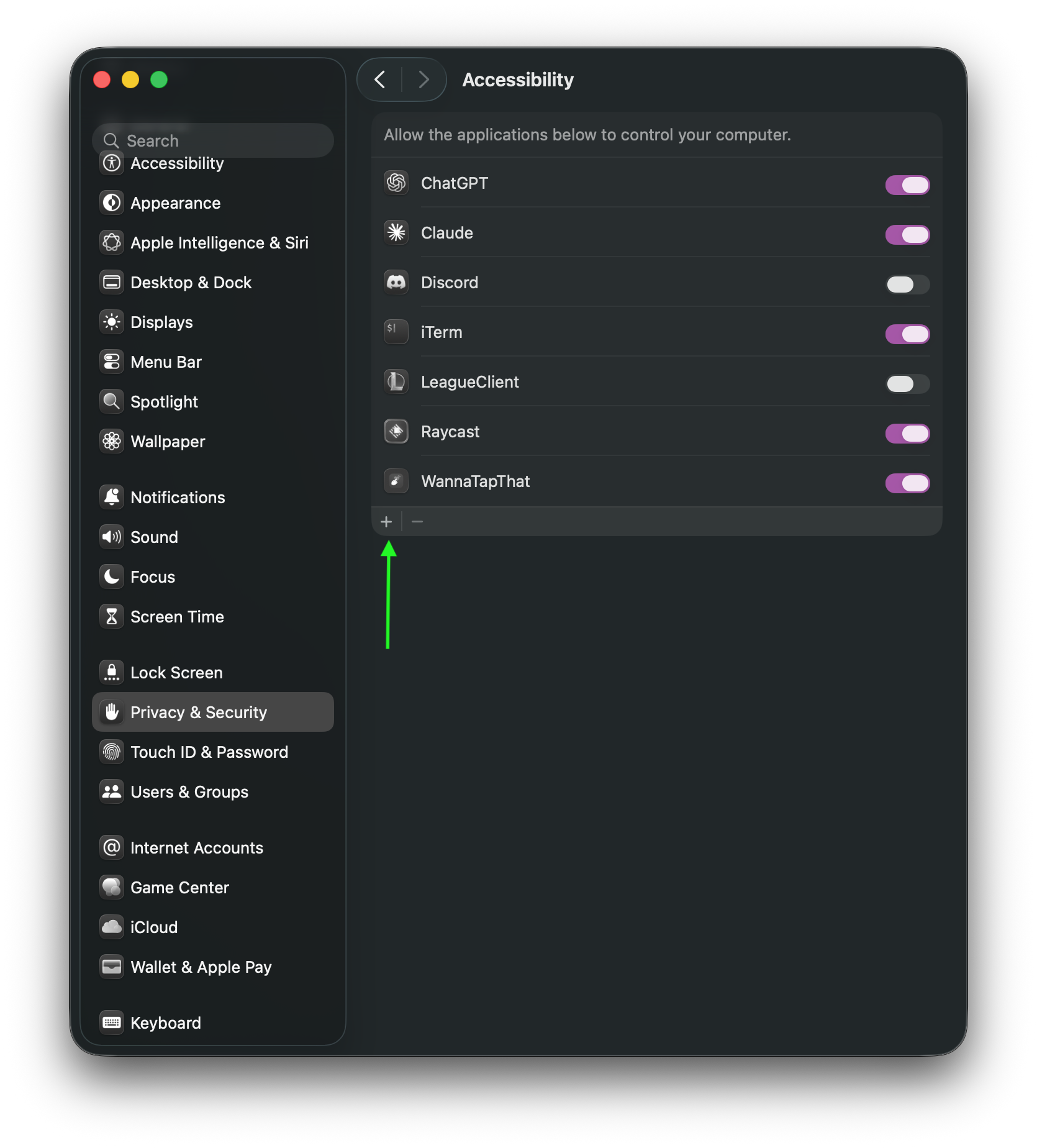Viewport: 1037px width, 1148px height.
Task: Click the LeagueClient name text
Action: point(470,382)
